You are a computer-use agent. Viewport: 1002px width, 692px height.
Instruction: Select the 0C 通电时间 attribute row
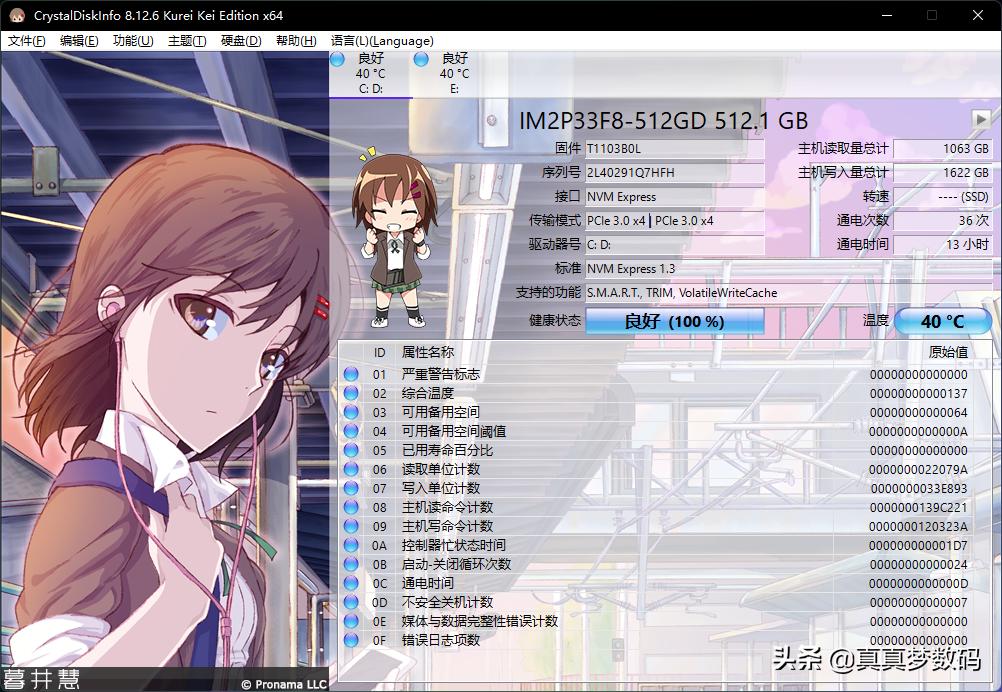[x=660, y=583]
